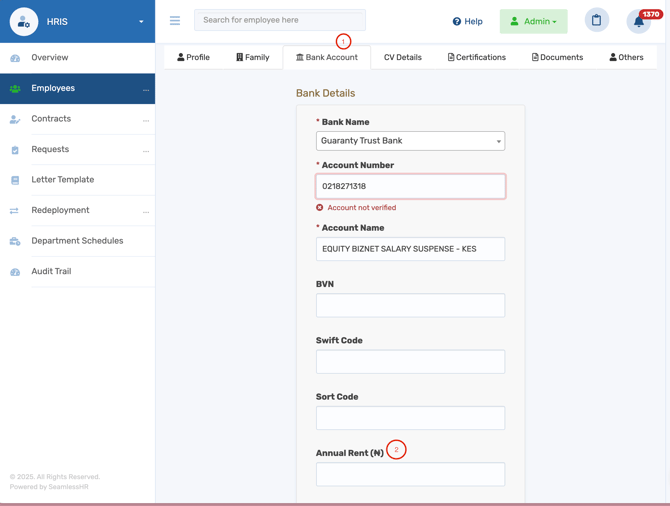This screenshot has width=670, height=506.
Task: Click the clipboard icon in header
Action: coord(597,20)
